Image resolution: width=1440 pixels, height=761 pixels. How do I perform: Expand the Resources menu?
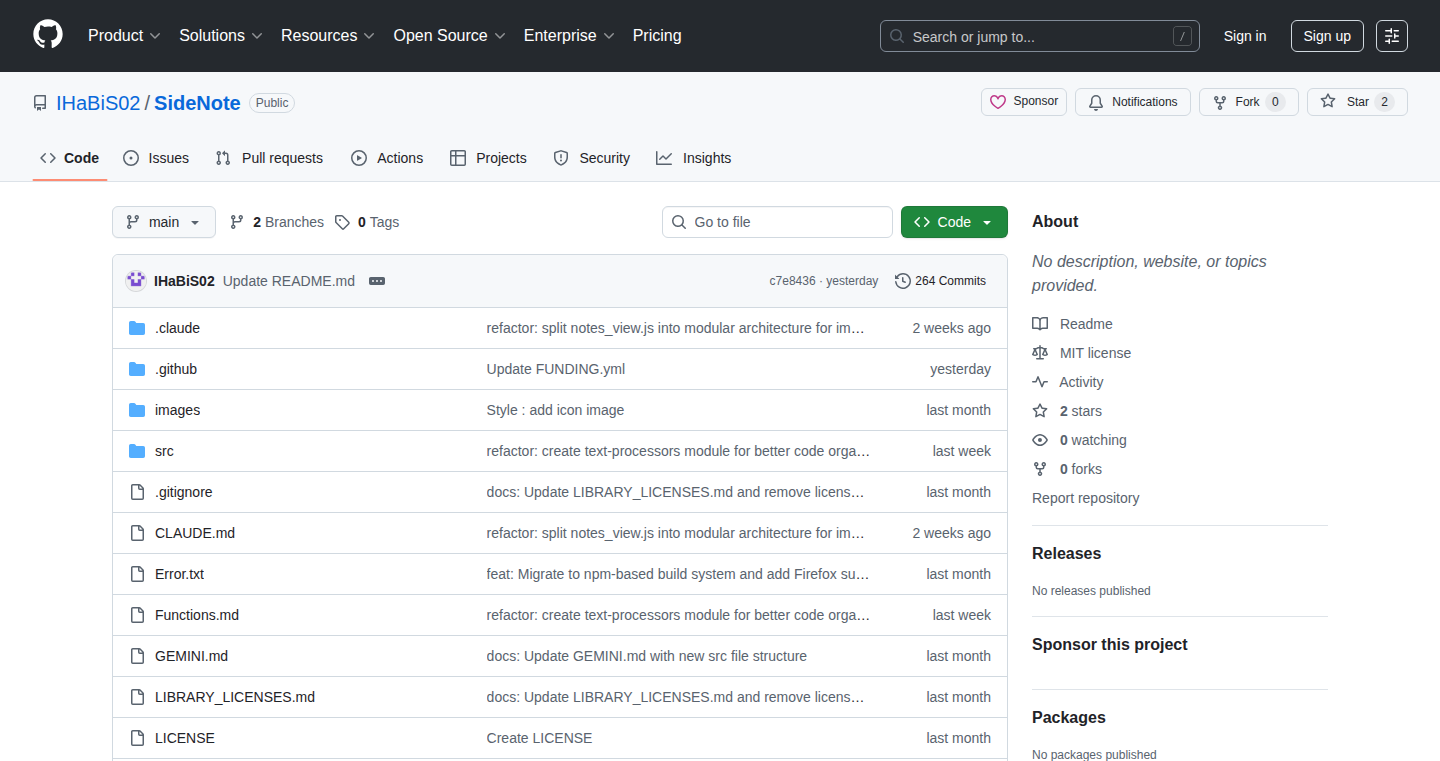click(328, 36)
